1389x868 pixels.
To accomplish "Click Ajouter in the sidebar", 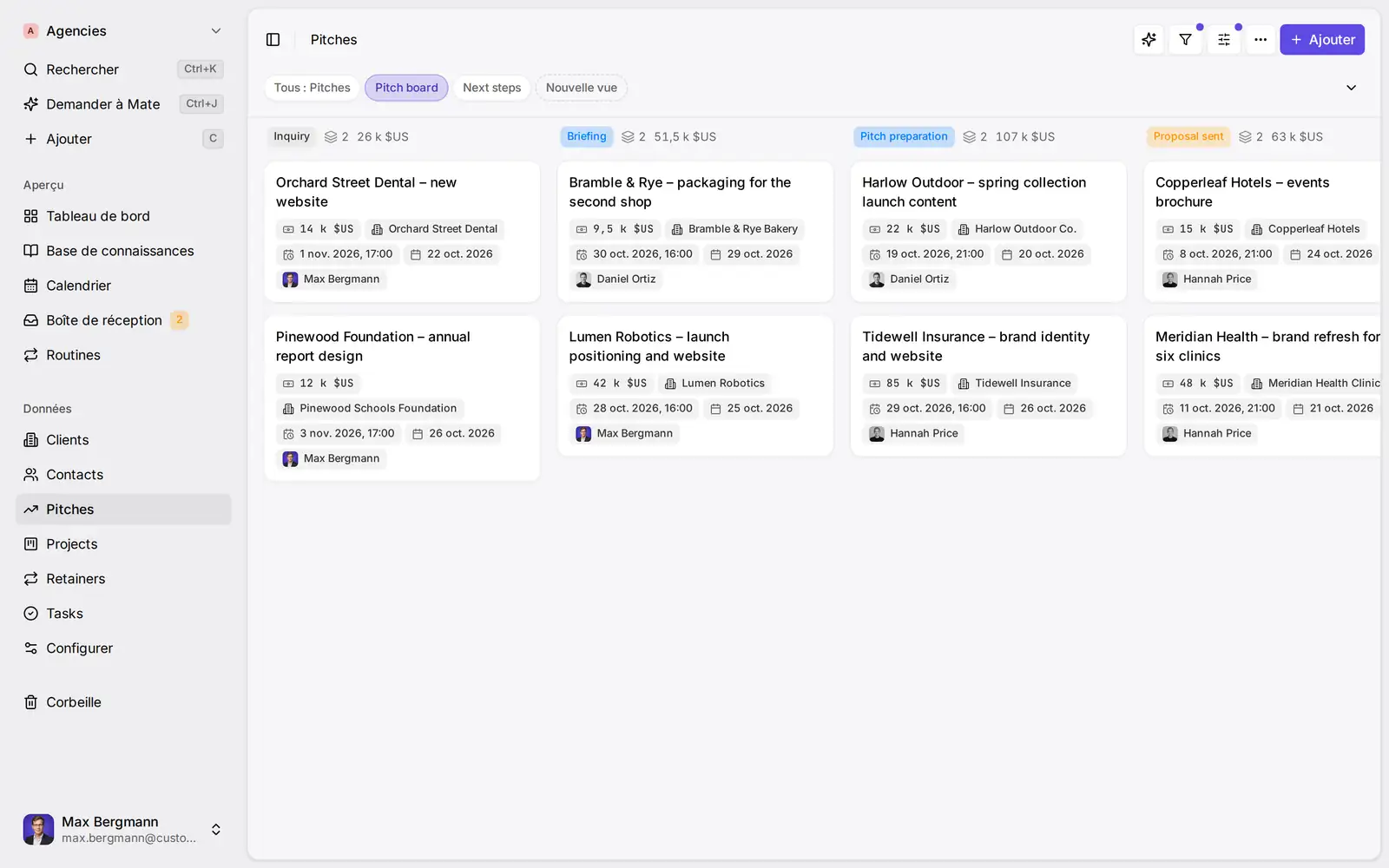I will [123, 139].
